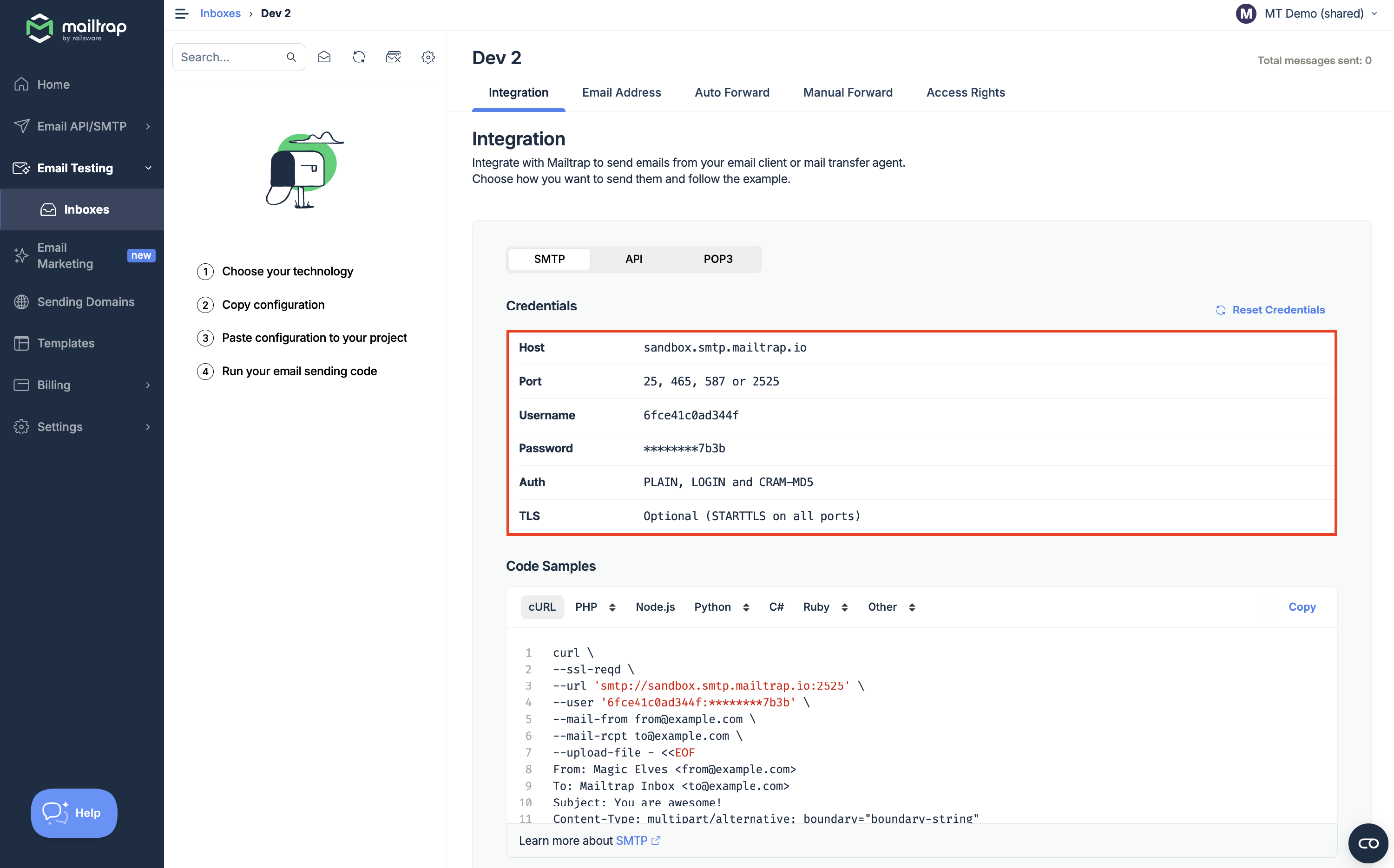Click the search magnifier icon

point(291,57)
